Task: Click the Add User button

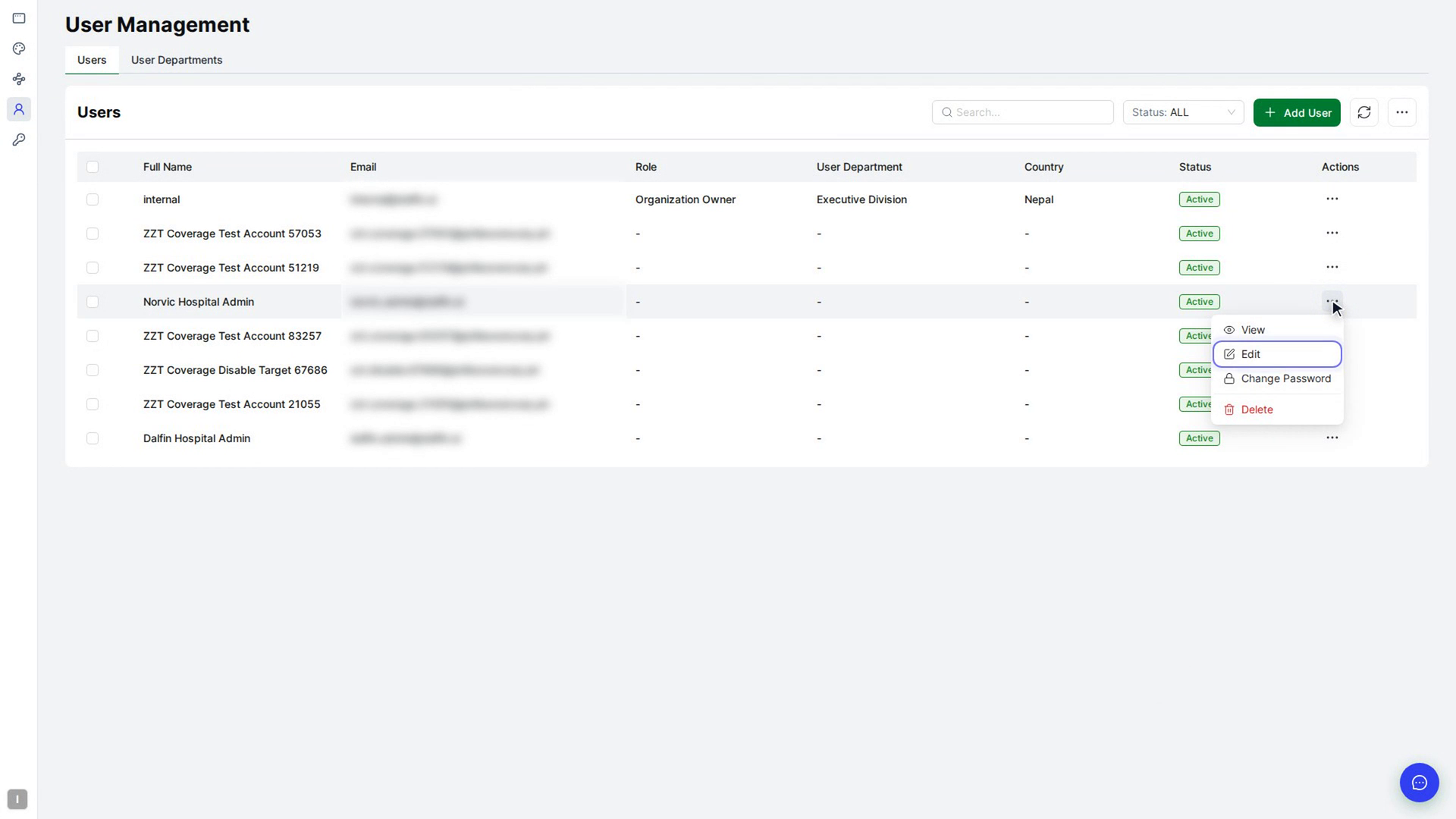Action: pos(1297,112)
